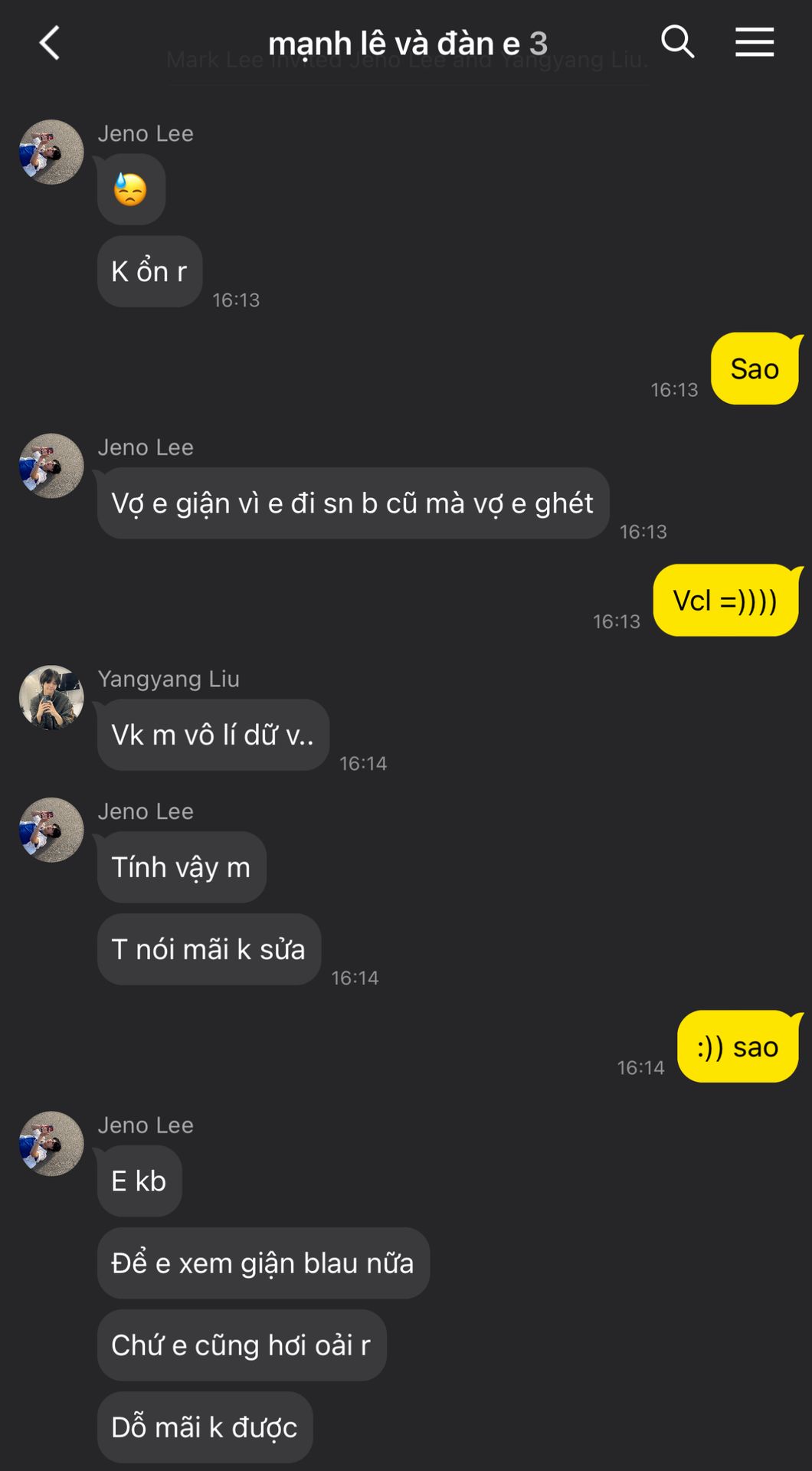The height and width of the screenshot is (1471, 812).
Task: Tap the sweating emoji message bubble
Action: point(131,189)
